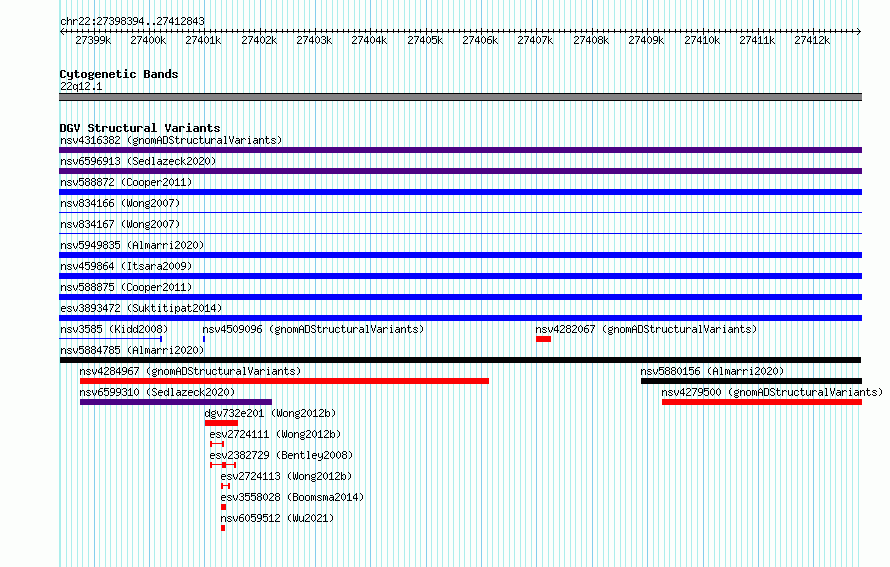Click the thin blue line under nsv834167

click(460, 234)
